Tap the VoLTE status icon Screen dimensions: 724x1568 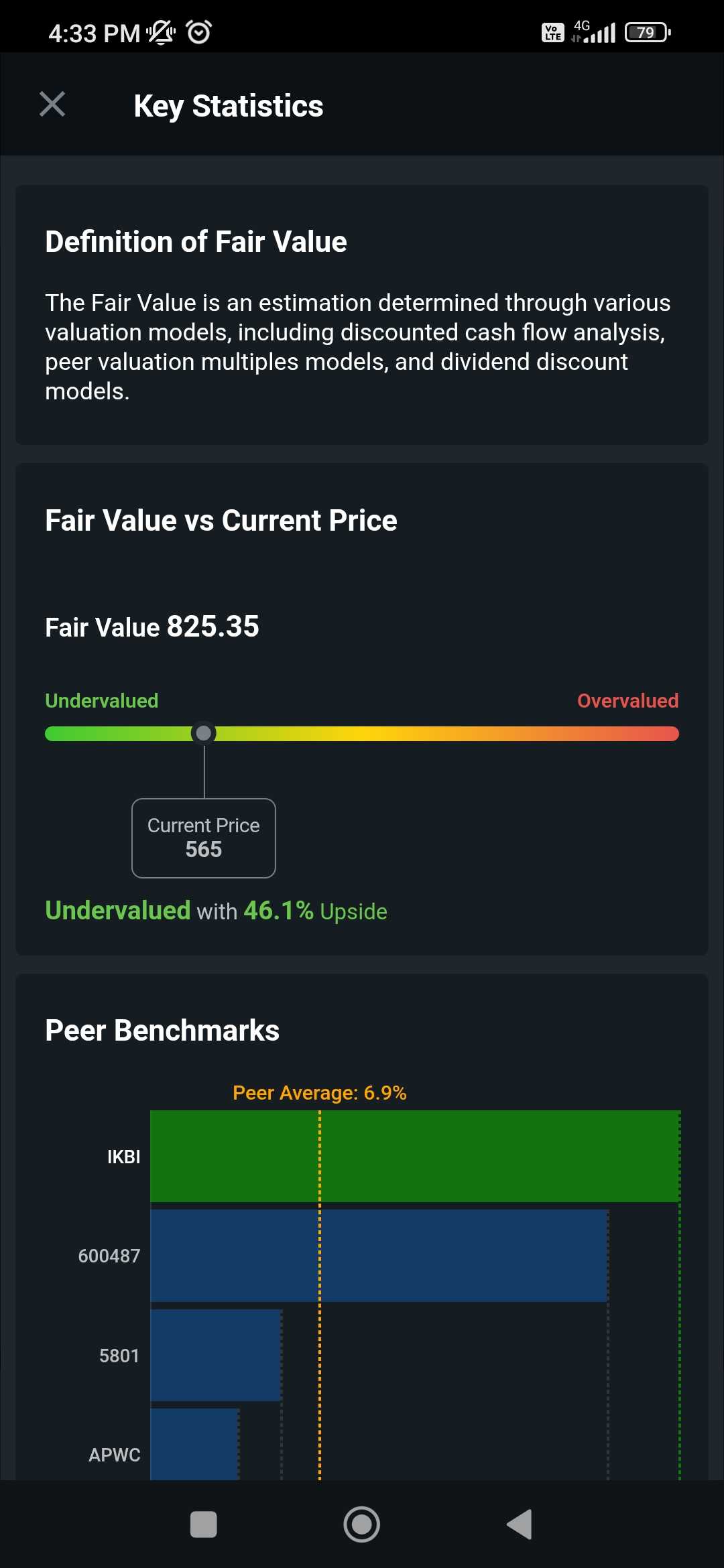(x=552, y=32)
